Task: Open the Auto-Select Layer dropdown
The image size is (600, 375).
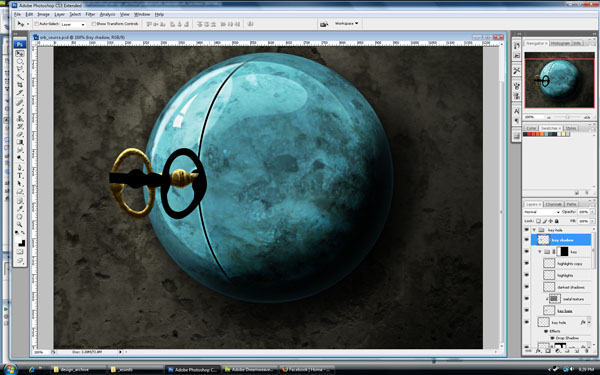Action: pos(73,24)
